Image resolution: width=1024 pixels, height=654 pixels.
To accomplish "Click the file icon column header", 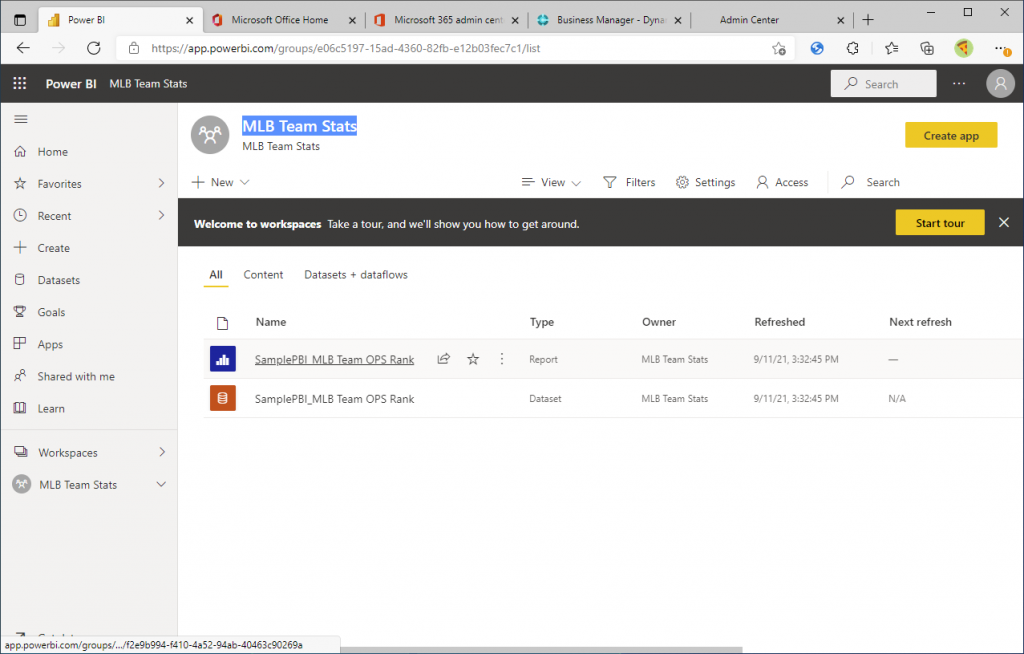I will 223,323.
